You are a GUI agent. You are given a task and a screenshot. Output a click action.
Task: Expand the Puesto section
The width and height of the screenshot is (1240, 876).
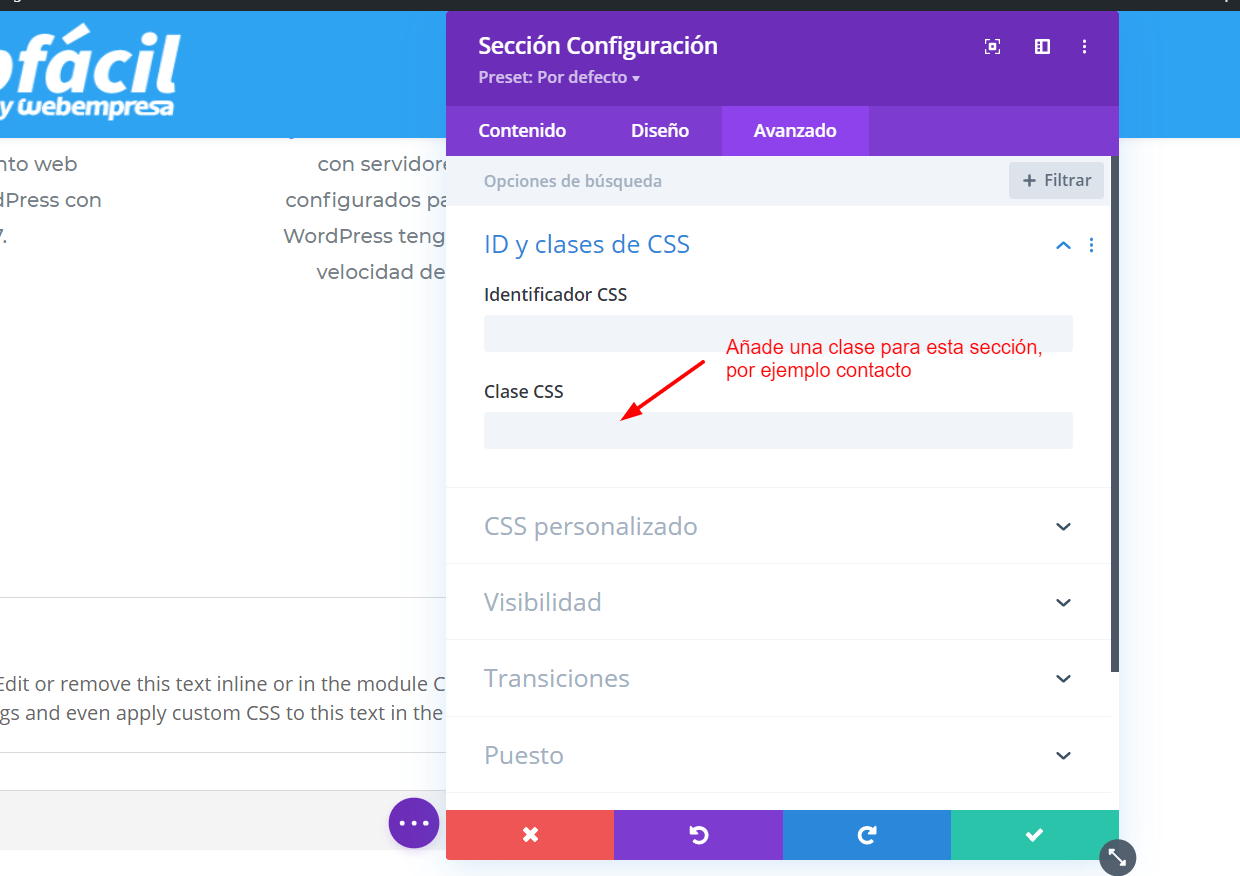tap(778, 755)
